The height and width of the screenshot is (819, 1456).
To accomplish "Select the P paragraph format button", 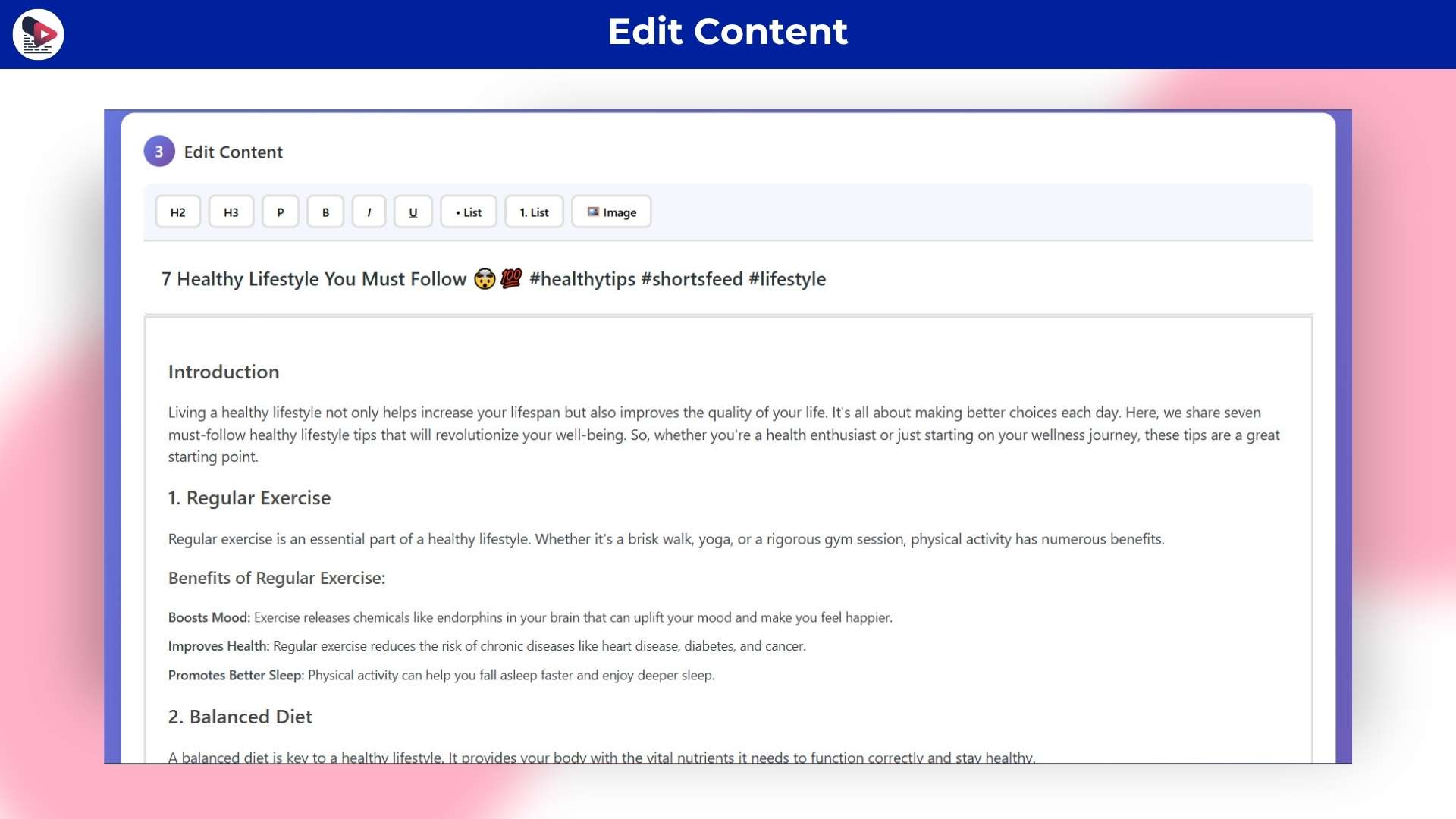I will click(280, 212).
